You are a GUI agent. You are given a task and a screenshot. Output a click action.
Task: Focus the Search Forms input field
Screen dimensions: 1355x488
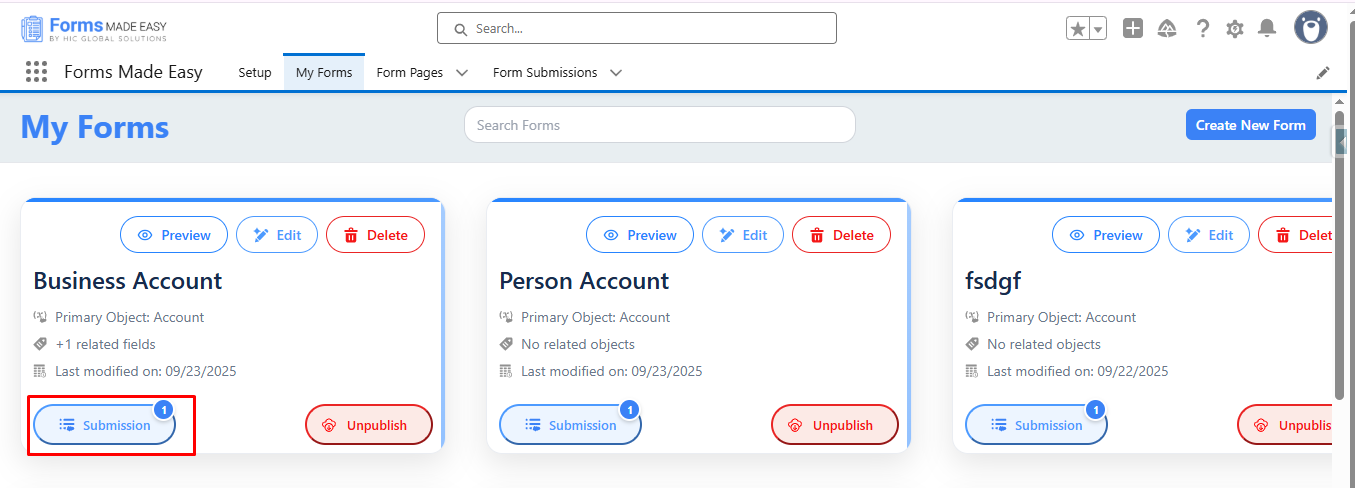(659, 125)
